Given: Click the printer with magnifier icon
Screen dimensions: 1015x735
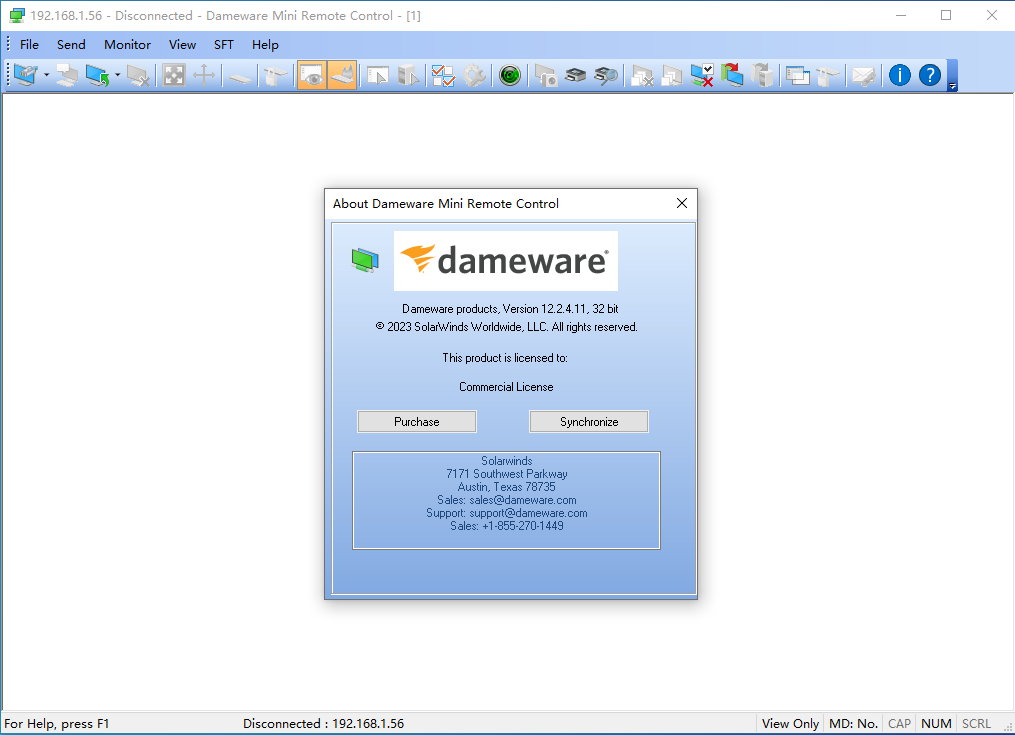Looking at the screenshot, I should click(x=607, y=75).
